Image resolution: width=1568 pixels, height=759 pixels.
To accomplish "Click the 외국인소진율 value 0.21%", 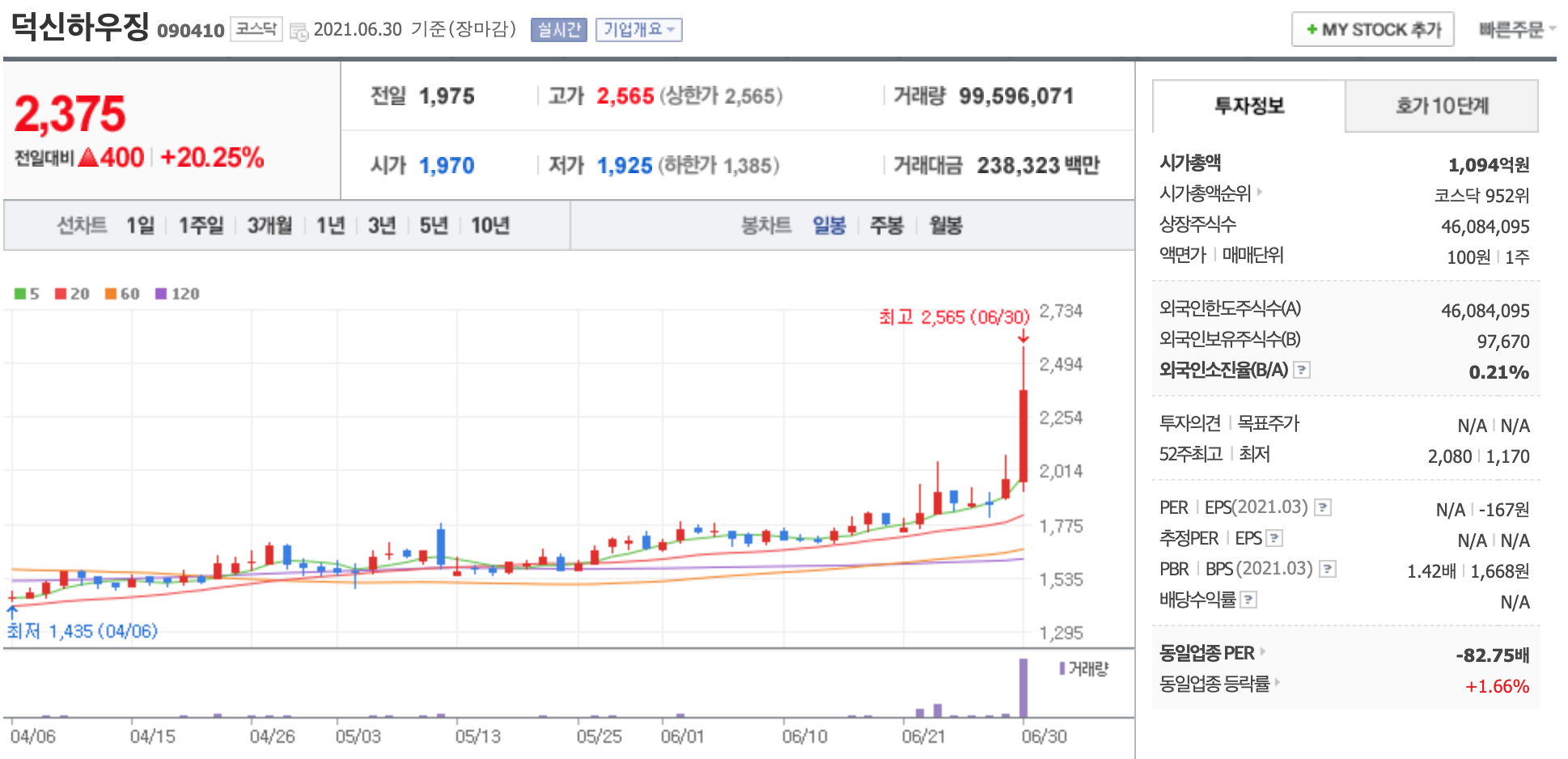I will point(1499,372).
